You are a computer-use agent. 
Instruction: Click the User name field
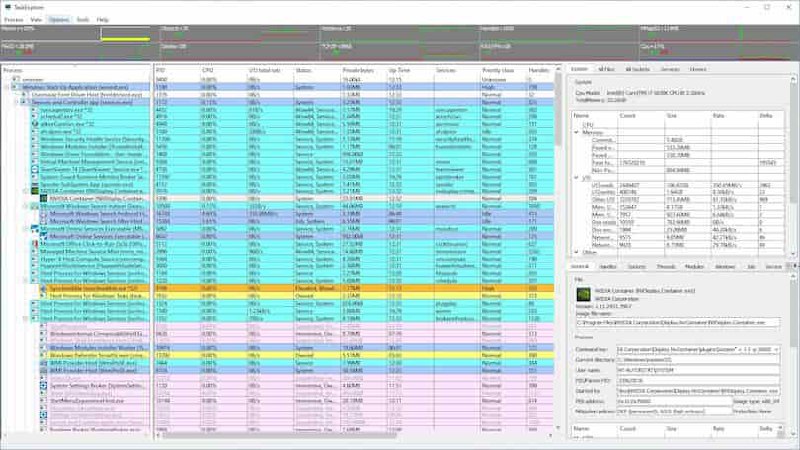pos(698,370)
